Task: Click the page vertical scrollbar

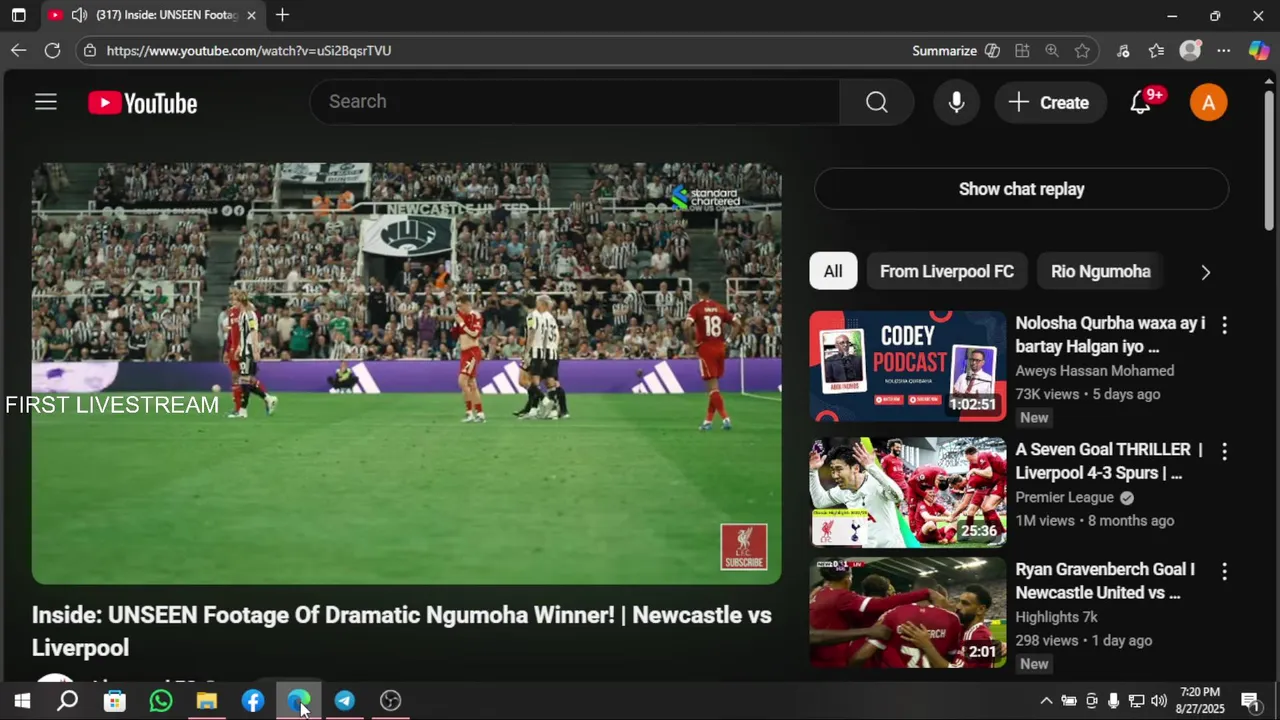Action: click(1269, 160)
